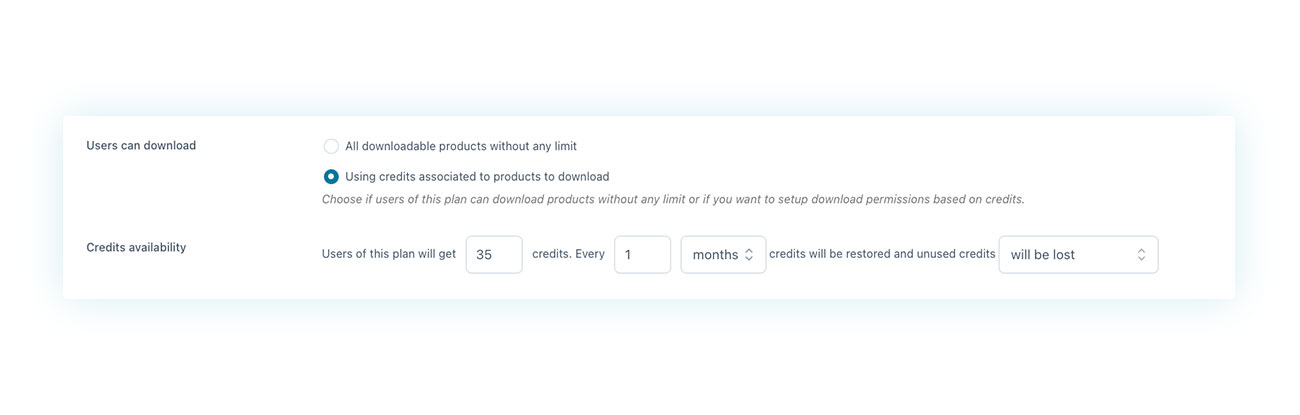Click the 'Users can download' setting label
Viewport: 1300px width, 415px height.
coord(141,146)
